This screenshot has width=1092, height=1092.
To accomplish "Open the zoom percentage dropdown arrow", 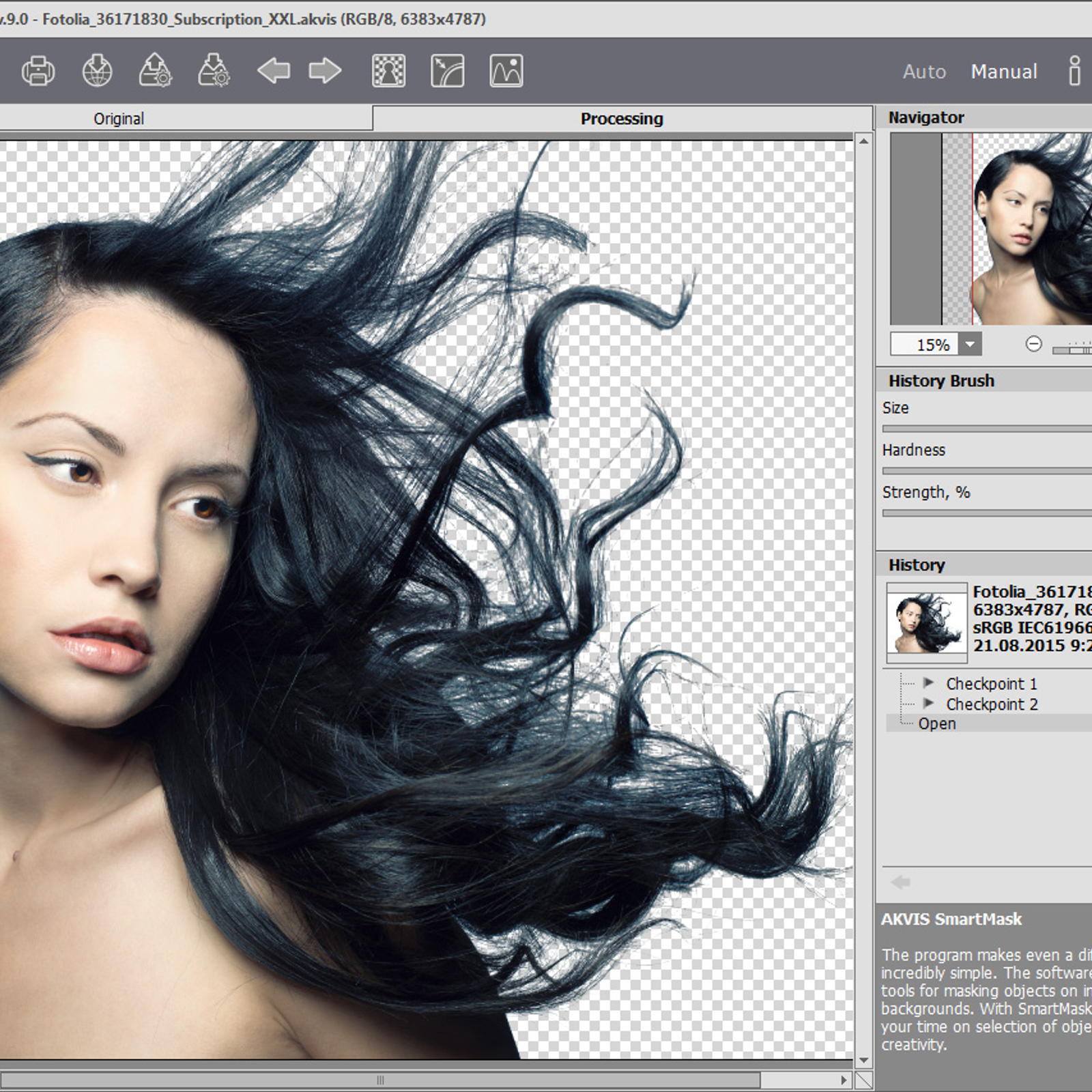I will coord(970,345).
